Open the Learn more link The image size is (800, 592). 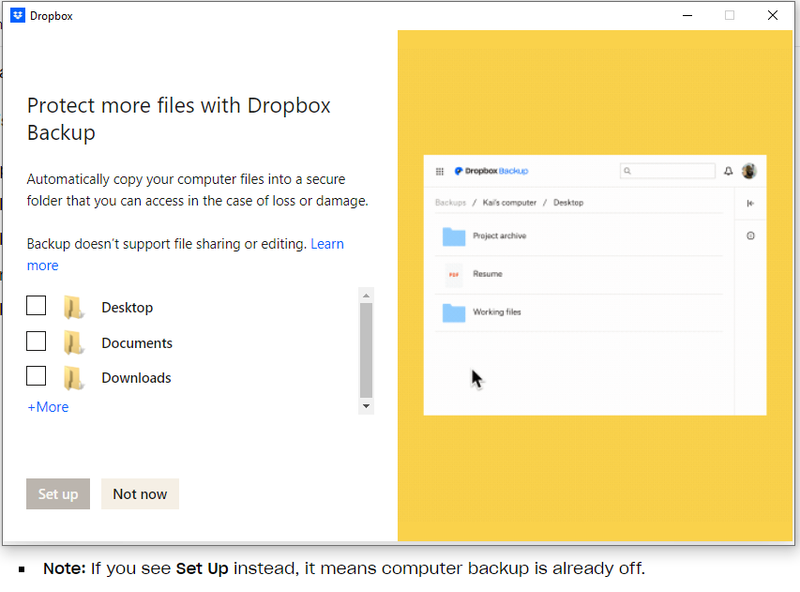click(x=327, y=244)
